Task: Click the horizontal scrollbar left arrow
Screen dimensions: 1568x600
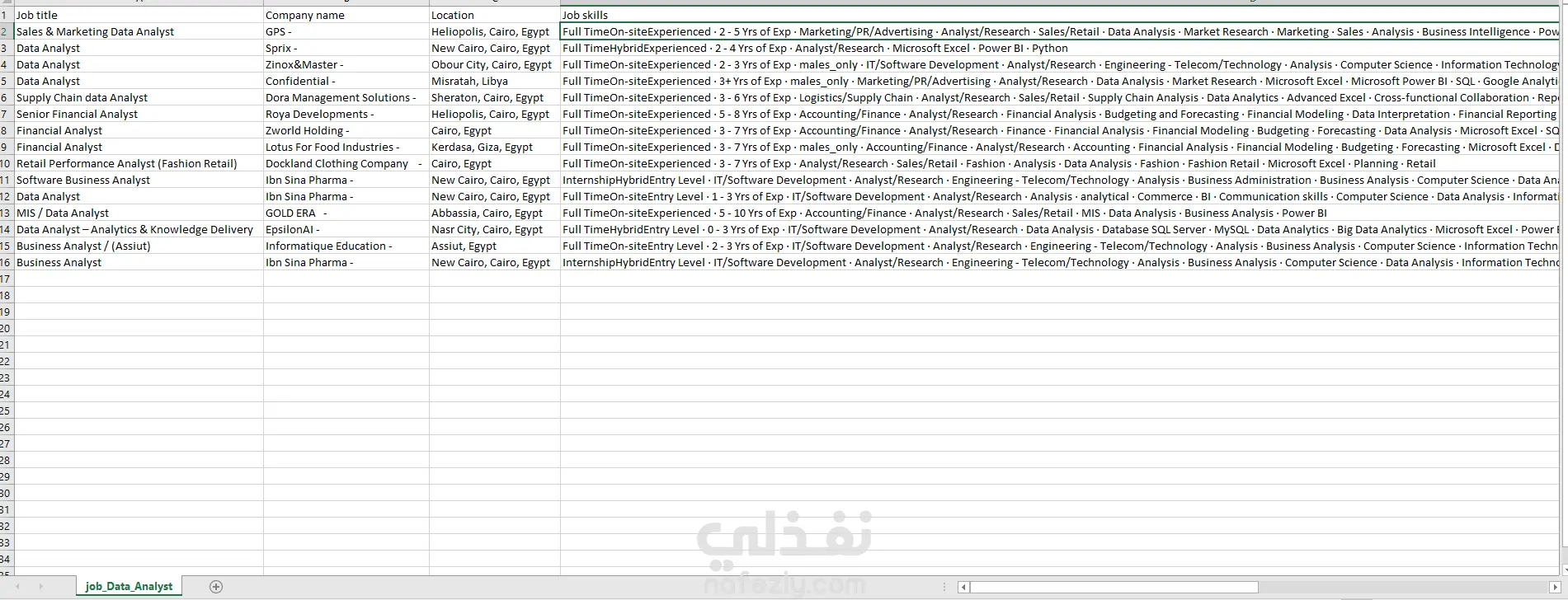Action: (963, 588)
